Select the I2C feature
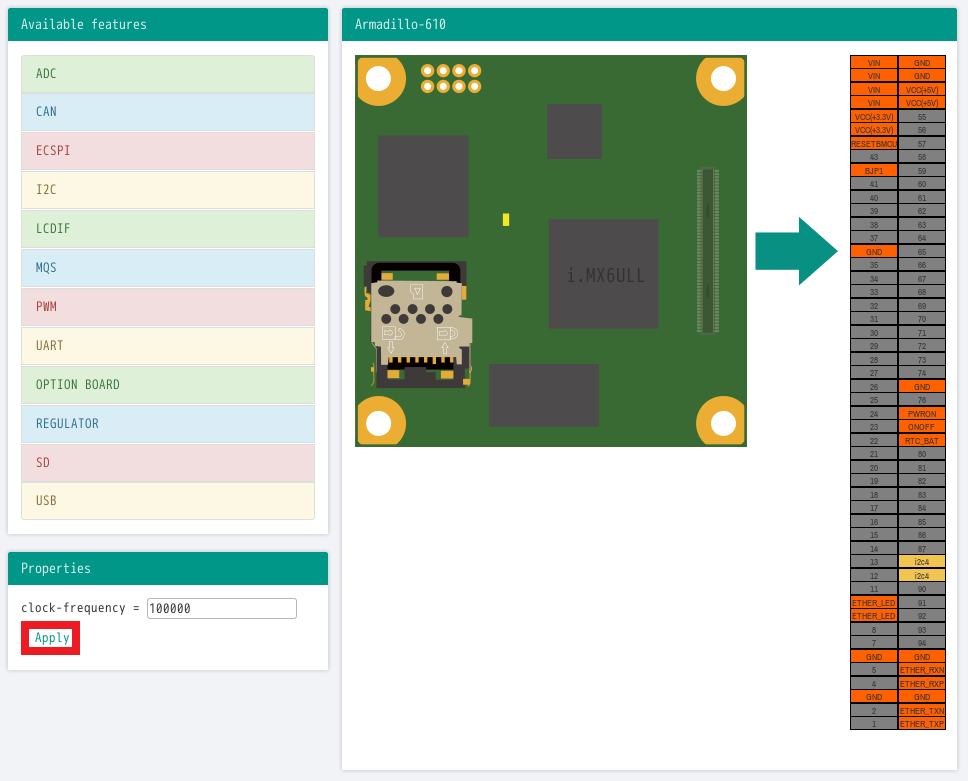This screenshot has height=781, width=968. pyautogui.click(x=168, y=190)
